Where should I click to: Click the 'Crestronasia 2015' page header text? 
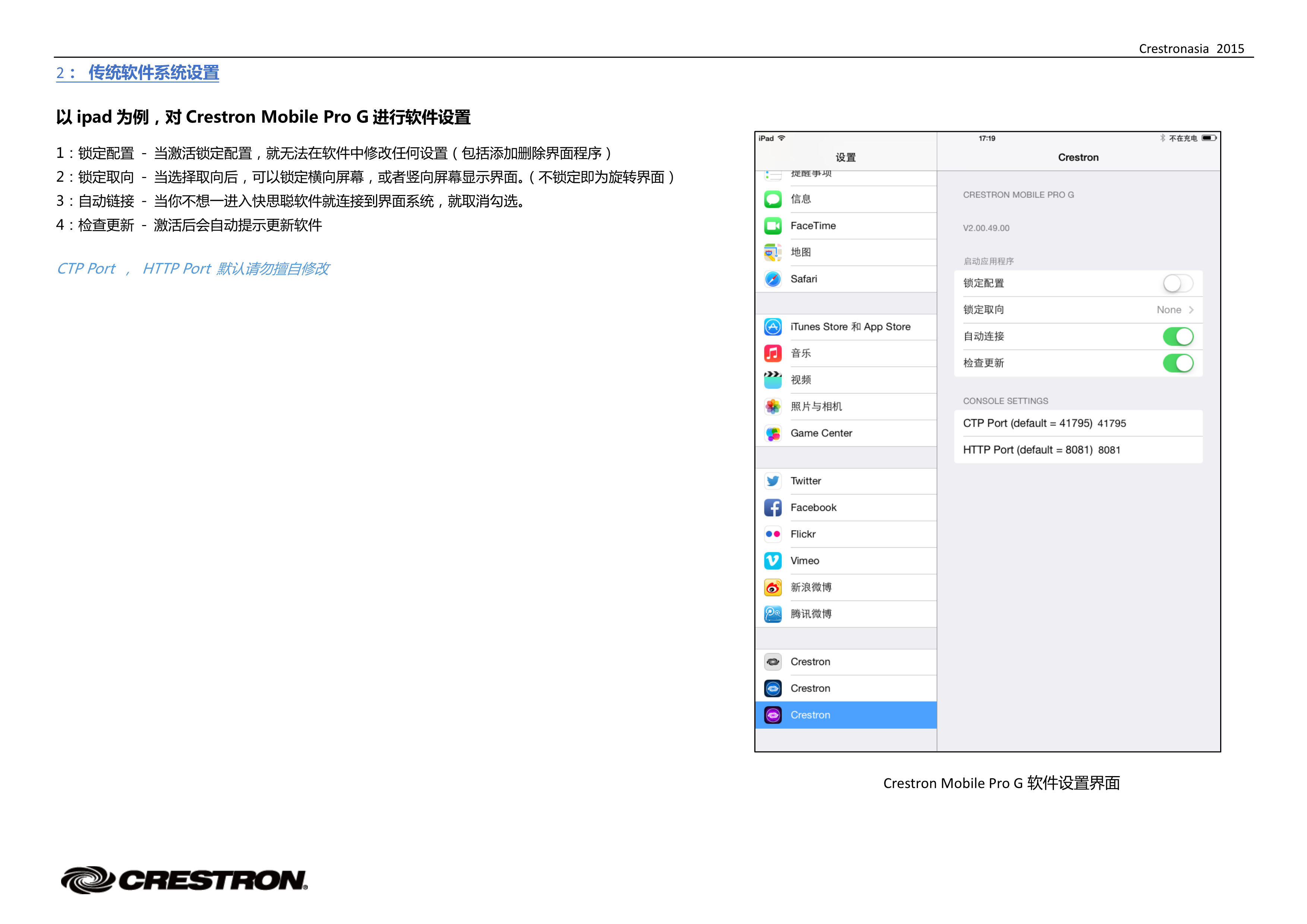1191,49
